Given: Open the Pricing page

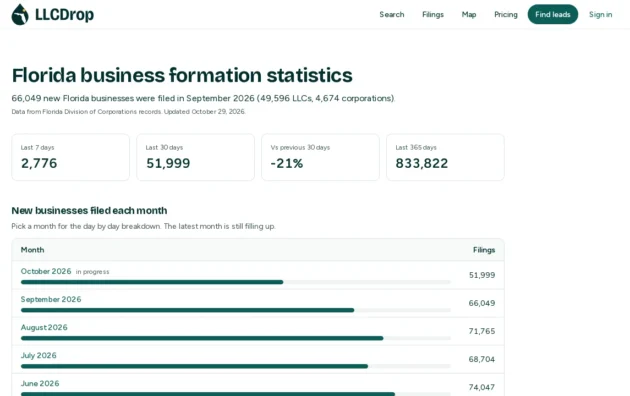Looking at the screenshot, I should click(x=506, y=14).
